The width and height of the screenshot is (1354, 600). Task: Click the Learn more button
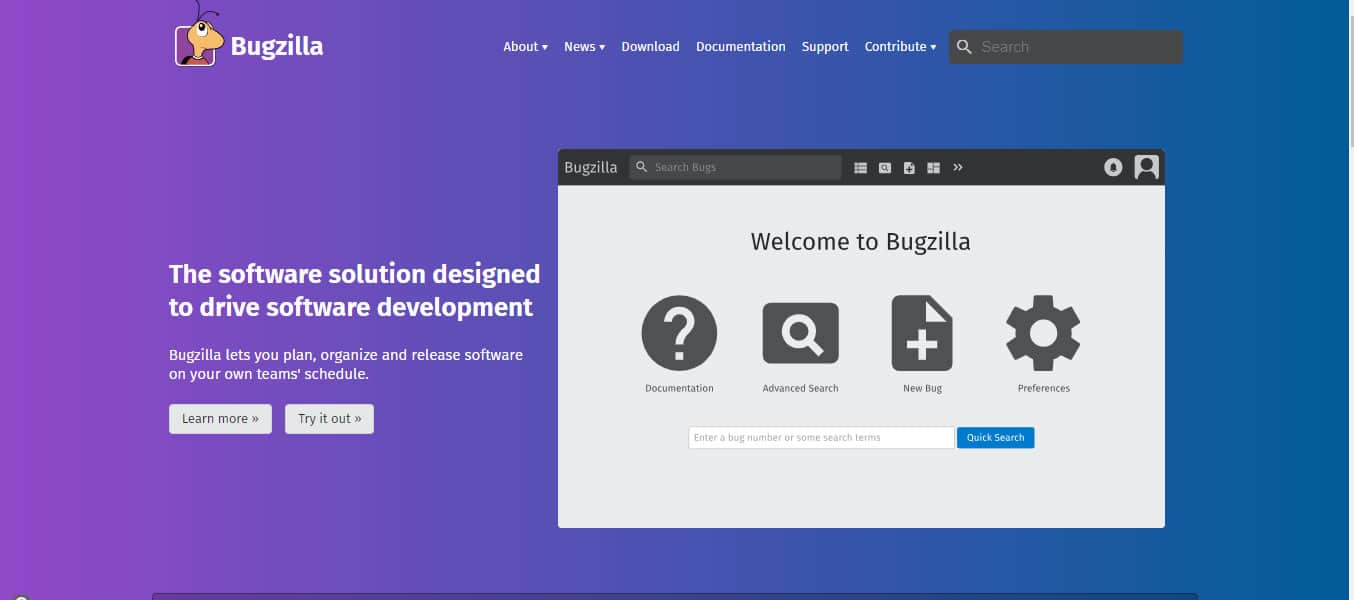[x=220, y=419]
